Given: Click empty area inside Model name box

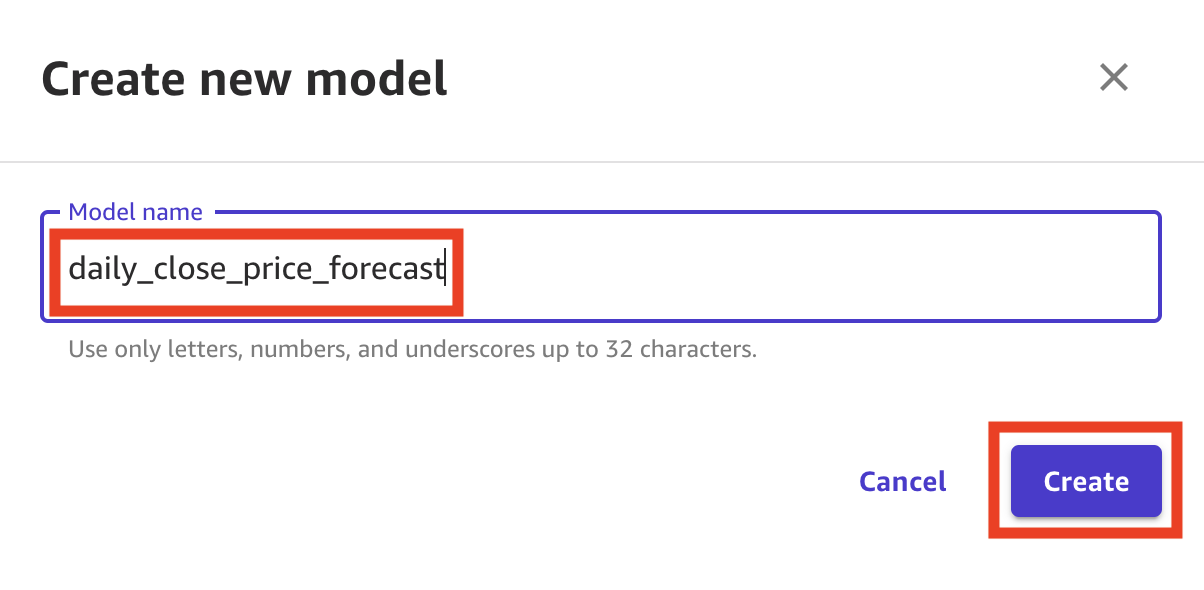Looking at the screenshot, I should tap(800, 268).
